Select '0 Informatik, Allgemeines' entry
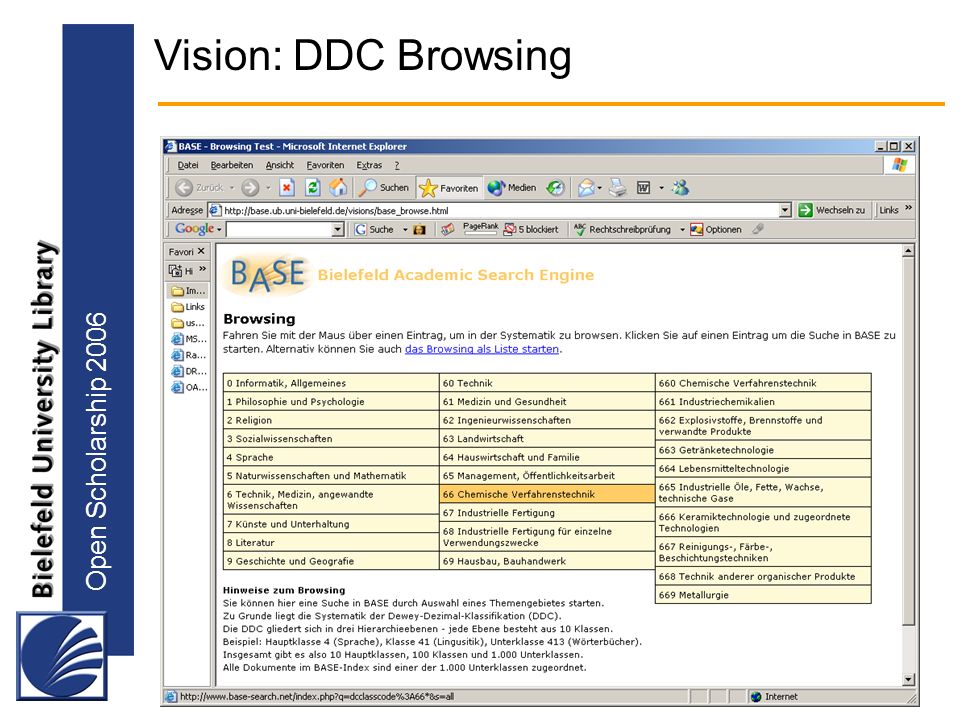Screen dimensions: 960x720 pos(331,383)
